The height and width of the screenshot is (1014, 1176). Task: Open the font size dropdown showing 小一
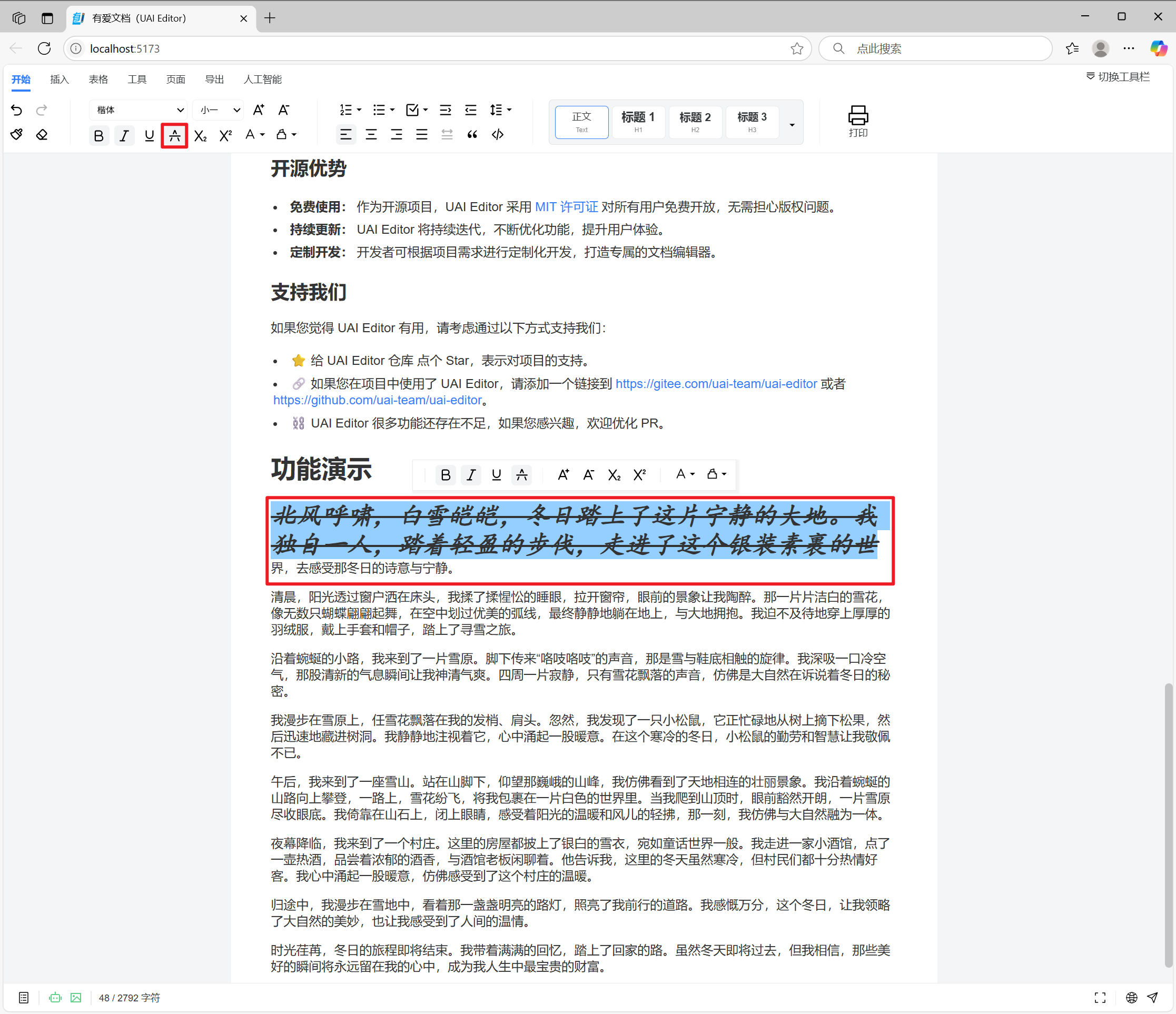(x=219, y=110)
